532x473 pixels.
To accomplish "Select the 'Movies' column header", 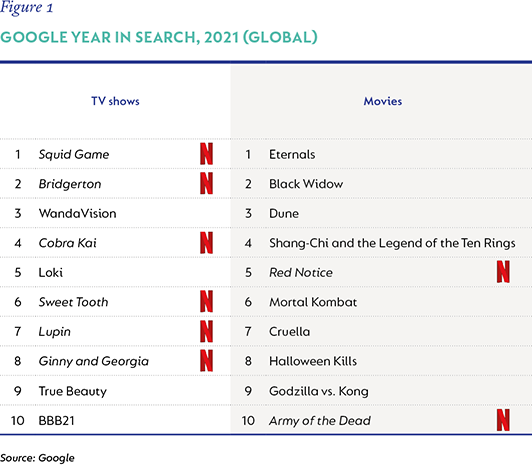I will tap(383, 101).
